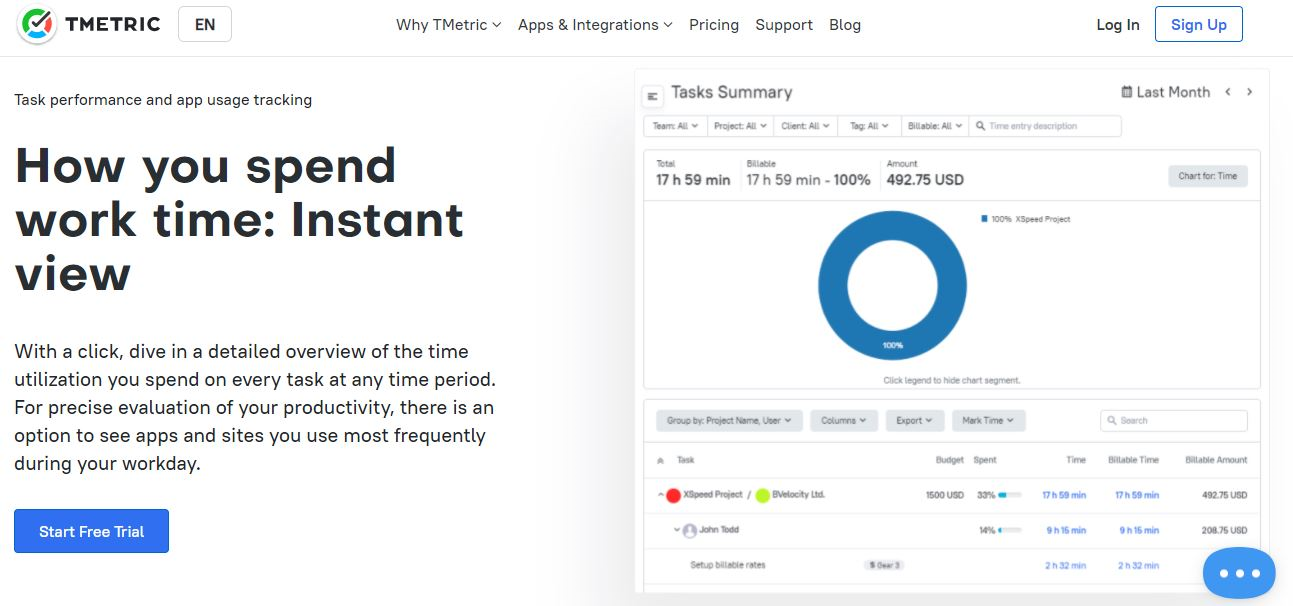The image size is (1293, 606).
Task: Click the XSpeed Project 33% spent bar
Action: point(1009,495)
